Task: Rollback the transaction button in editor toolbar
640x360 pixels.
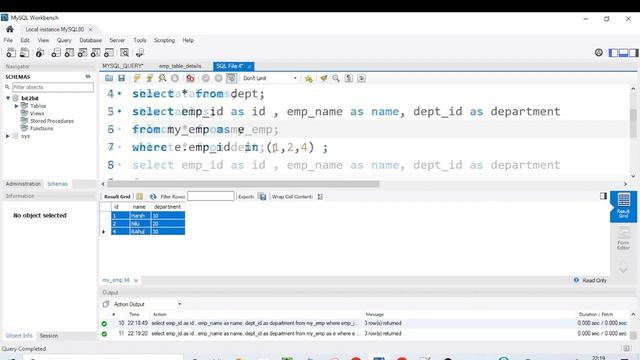Action: pyautogui.click(x=218, y=78)
